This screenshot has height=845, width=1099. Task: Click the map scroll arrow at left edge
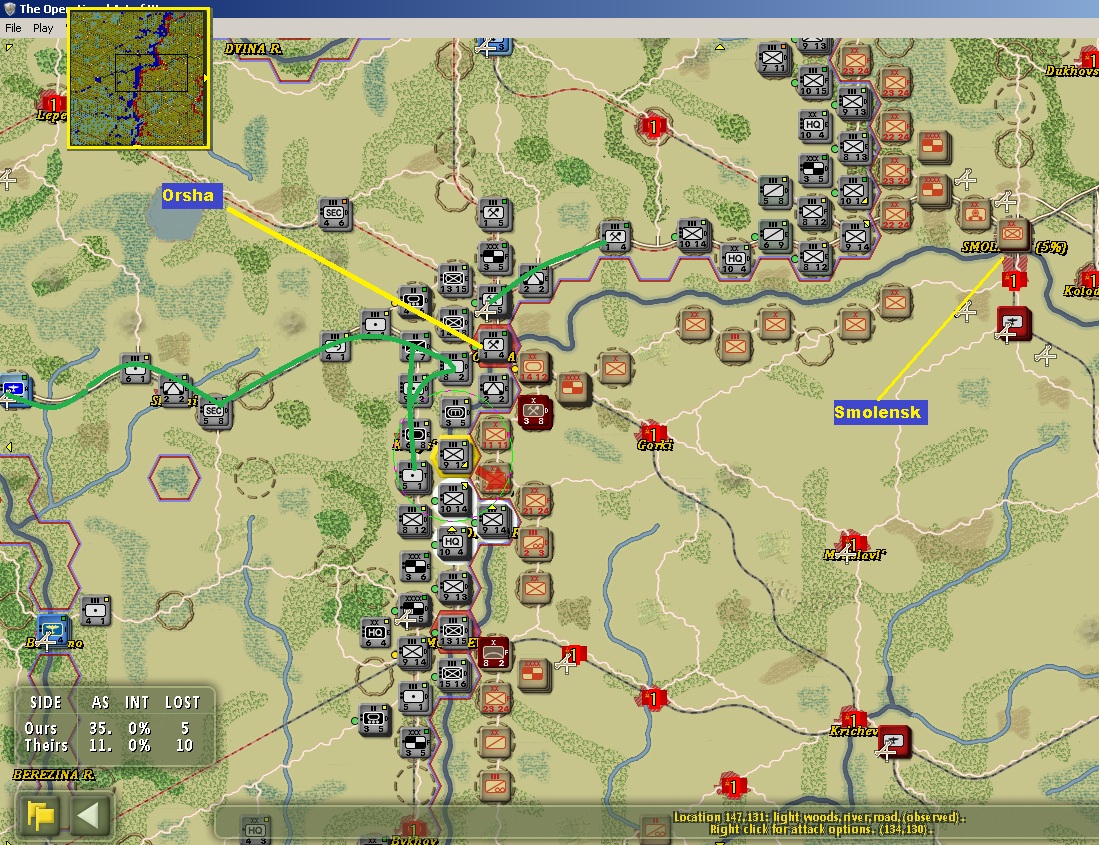coord(8,446)
